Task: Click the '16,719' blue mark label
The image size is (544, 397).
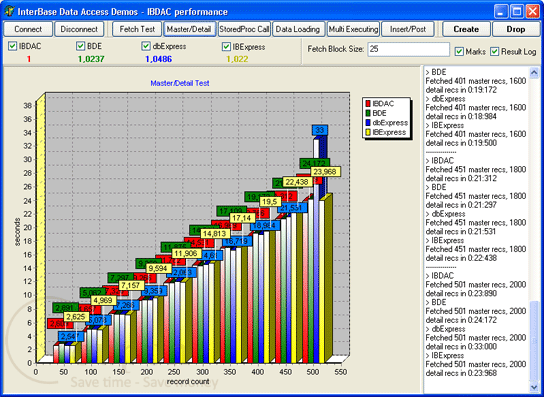Action: [237, 241]
